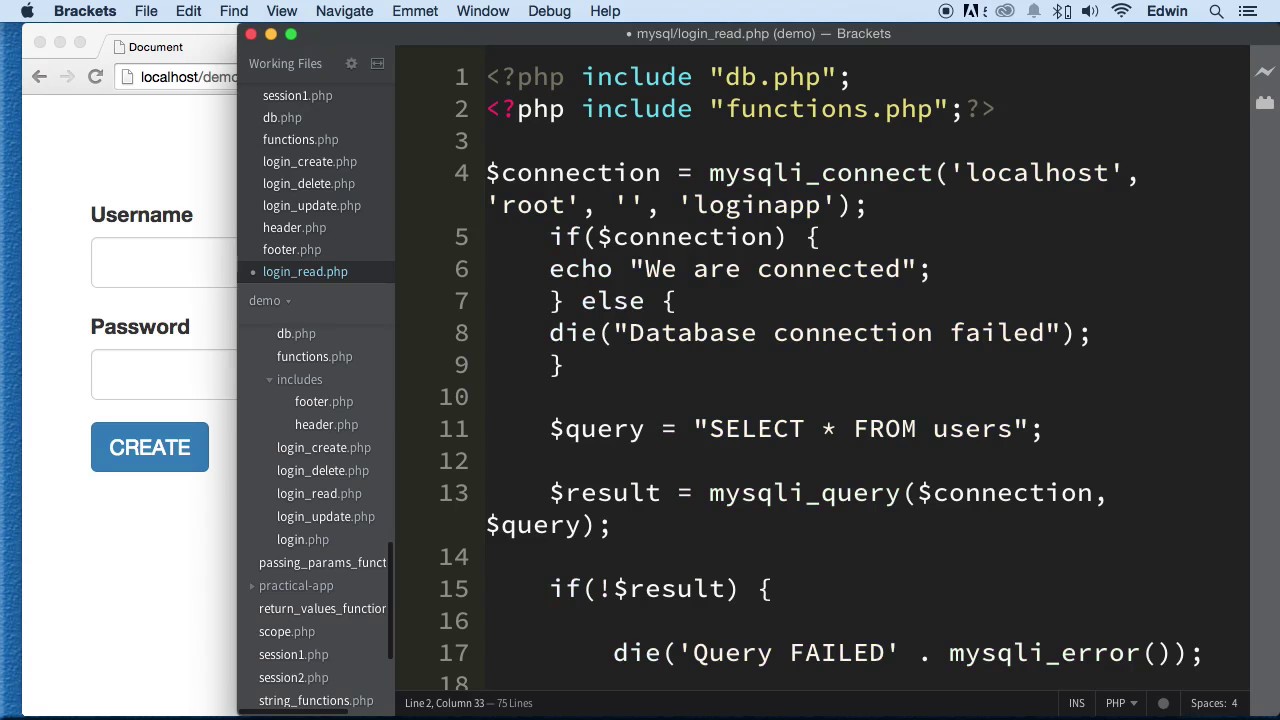This screenshot has height=720, width=1280.
Task: Click the localhost address bar
Action: coord(178,77)
